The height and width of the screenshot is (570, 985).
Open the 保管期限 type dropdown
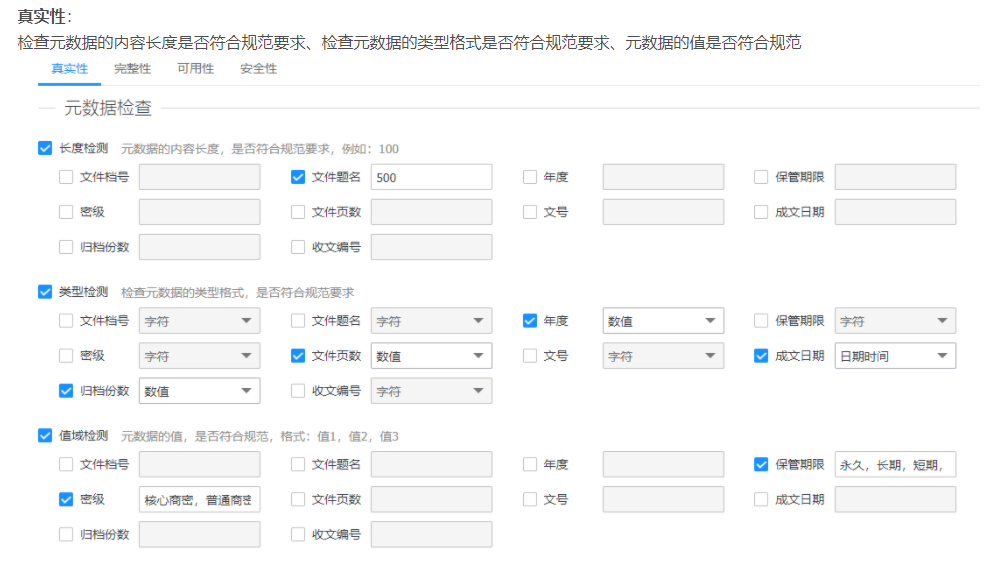[895, 321]
